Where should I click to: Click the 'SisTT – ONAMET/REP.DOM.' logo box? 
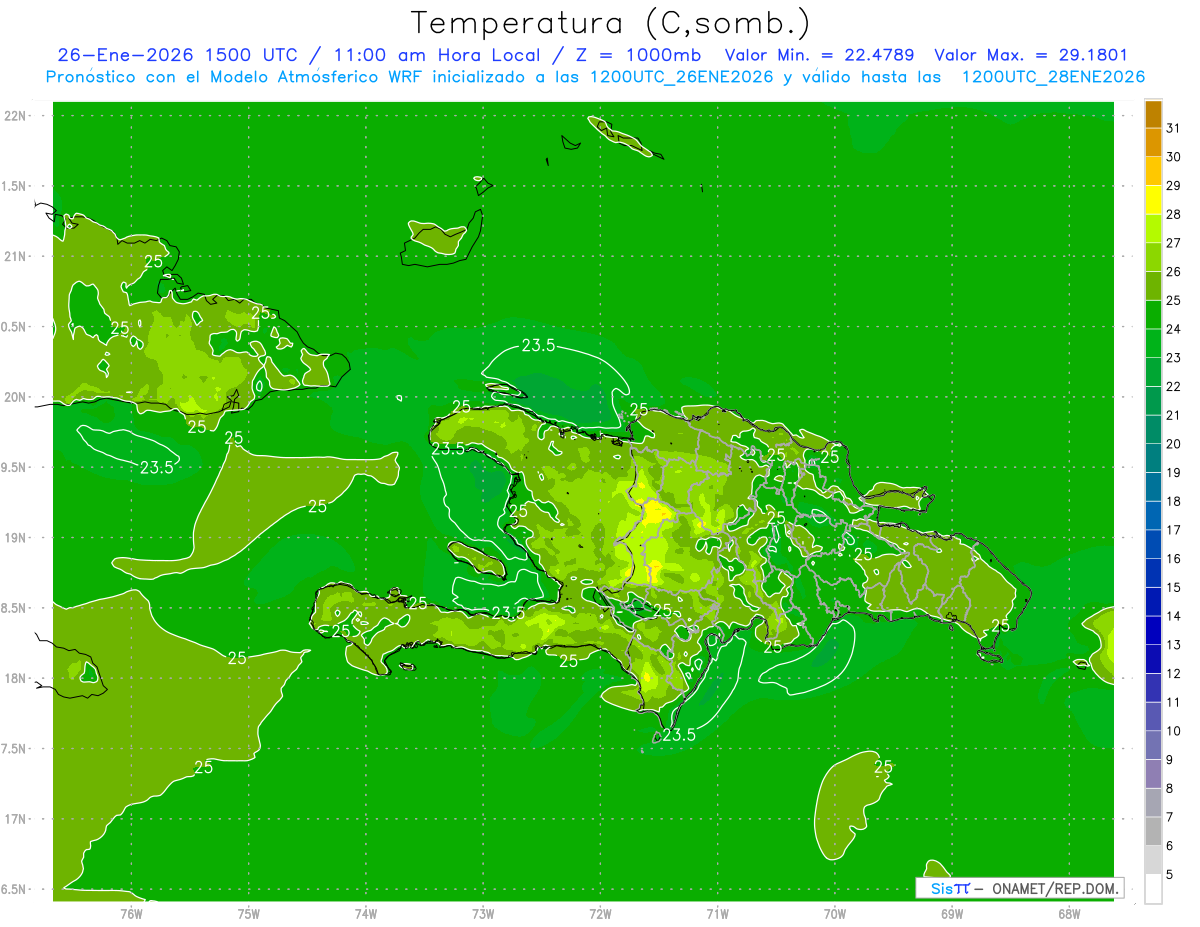point(1020,888)
